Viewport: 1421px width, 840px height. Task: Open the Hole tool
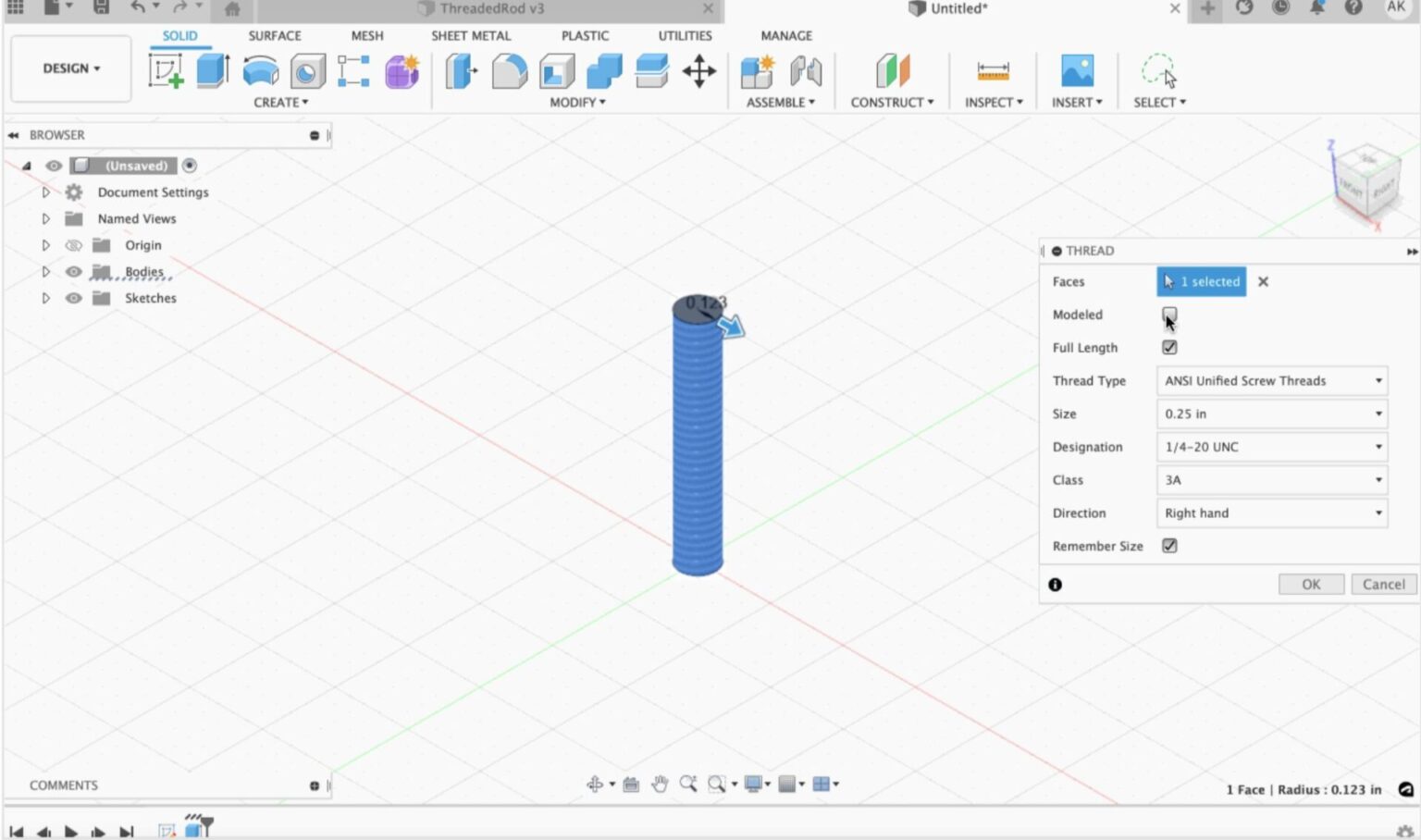(x=307, y=69)
